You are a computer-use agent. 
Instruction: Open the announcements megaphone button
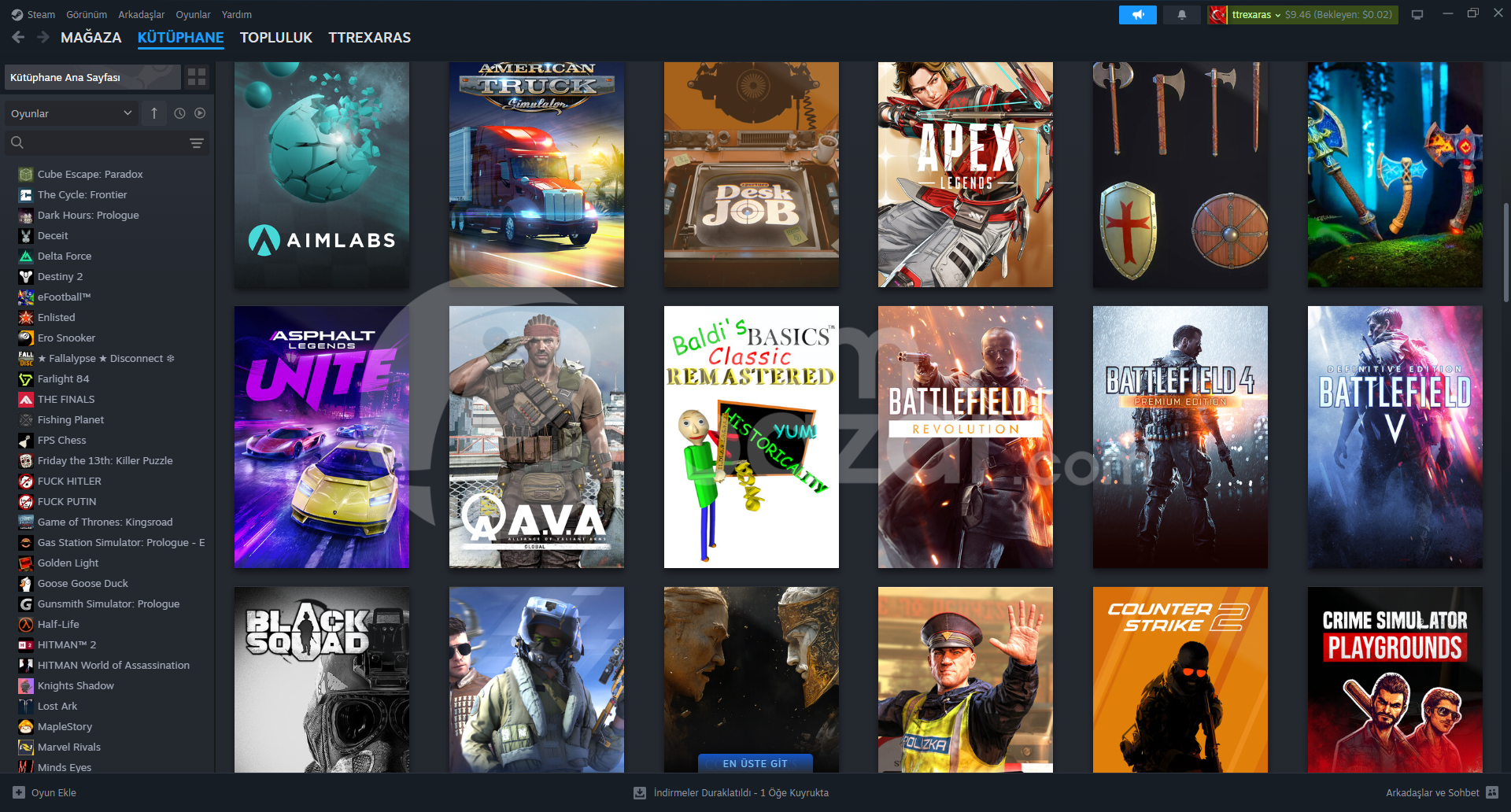click(x=1137, y=15)
